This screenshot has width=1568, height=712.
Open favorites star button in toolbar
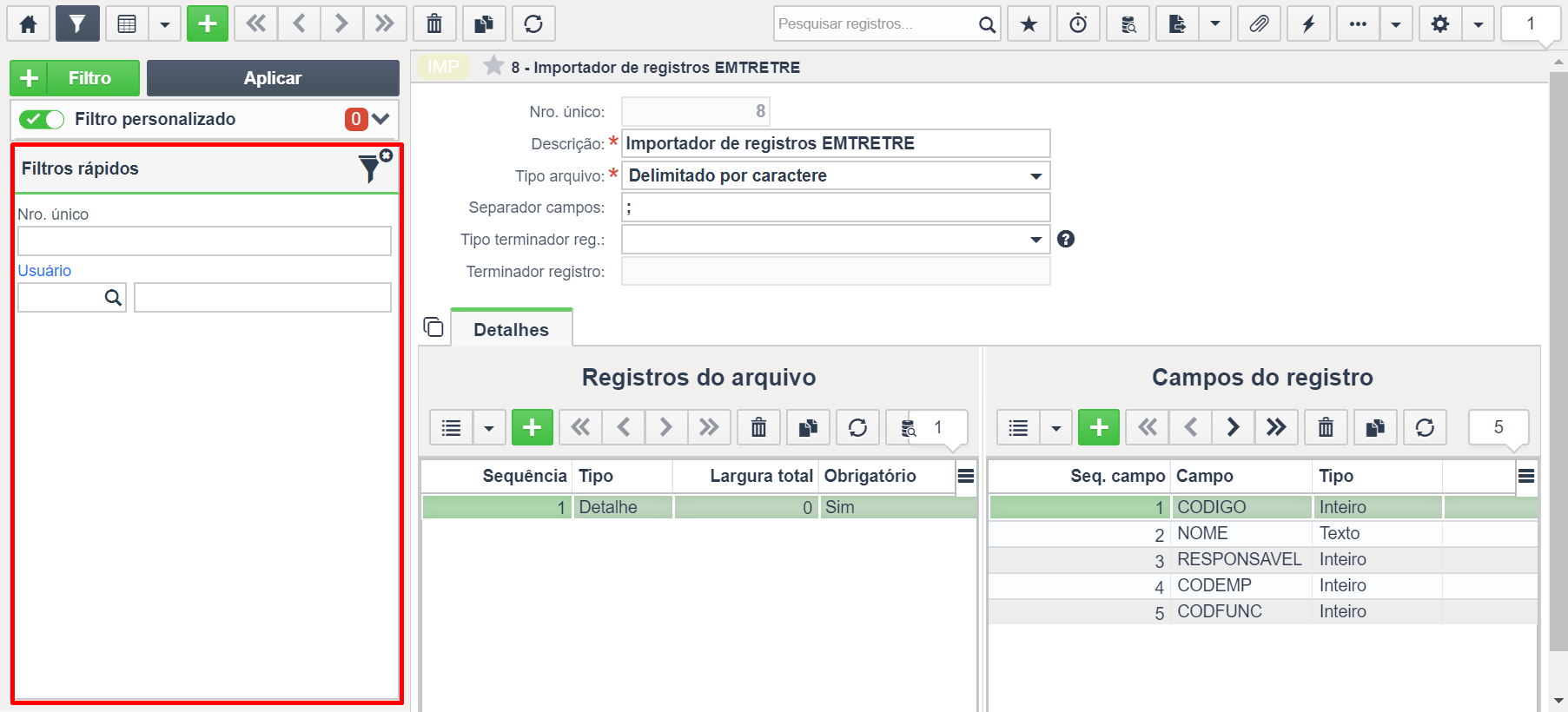tap(1029, 23)
